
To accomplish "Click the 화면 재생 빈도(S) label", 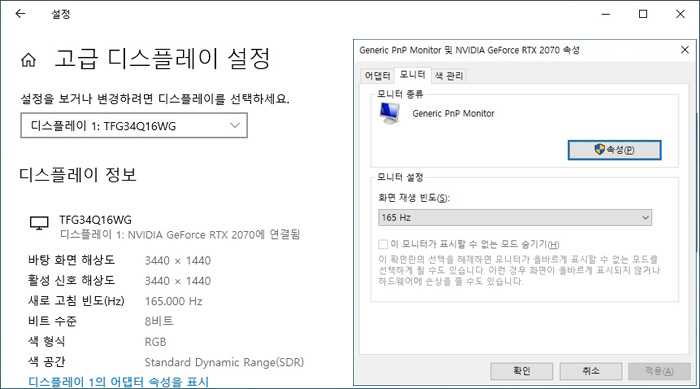I will [x=414, y=198].
